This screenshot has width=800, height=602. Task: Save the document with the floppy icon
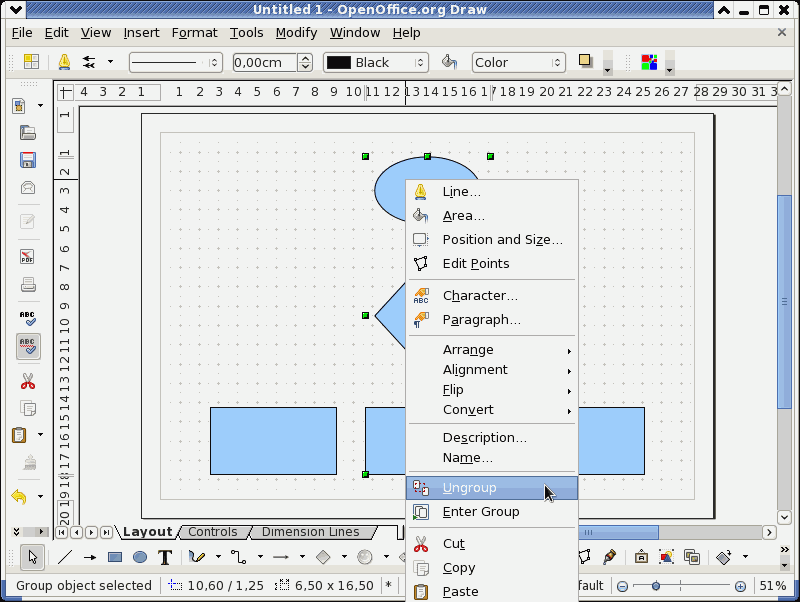28,160
